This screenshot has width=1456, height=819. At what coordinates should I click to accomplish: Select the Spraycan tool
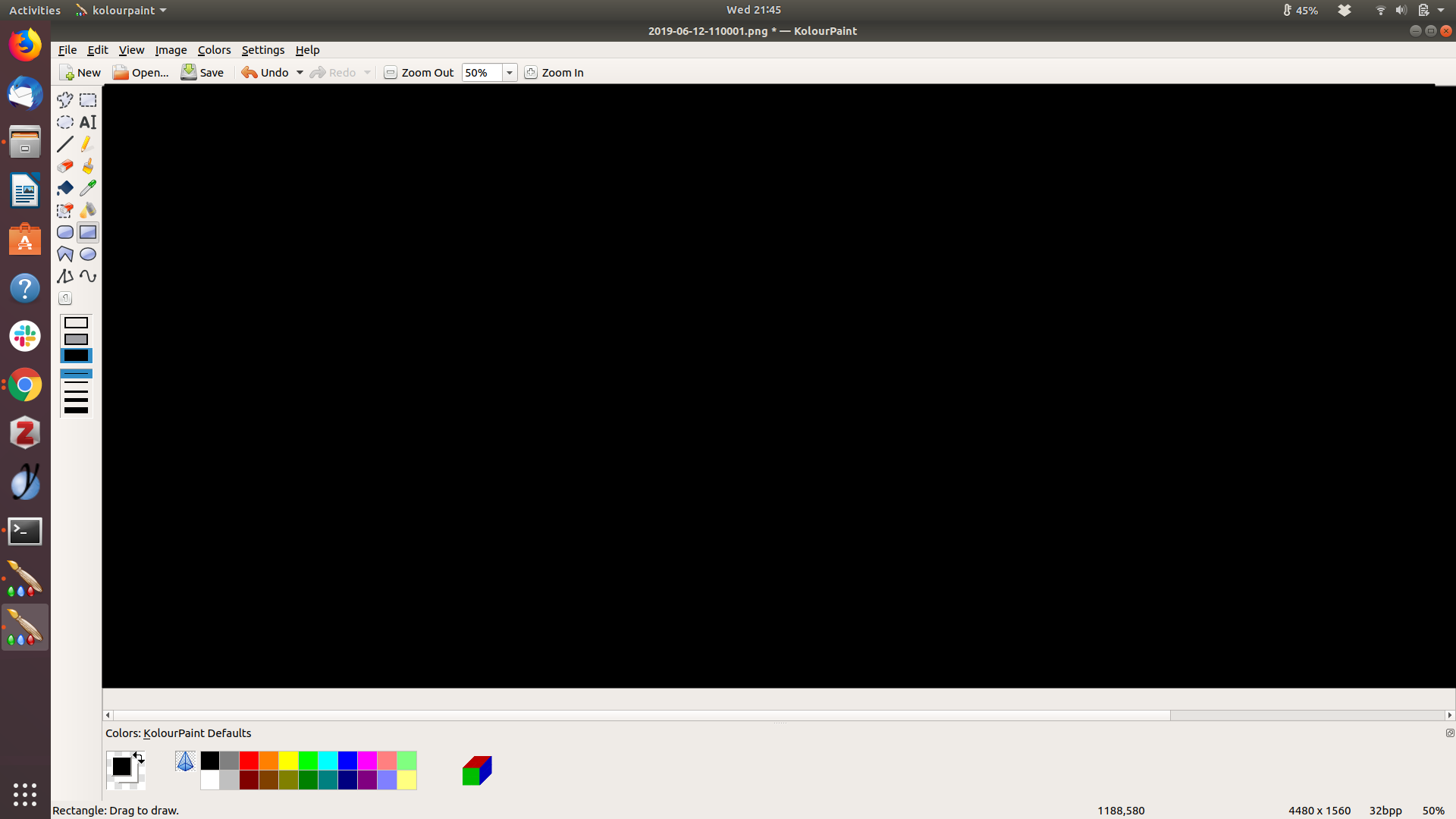88,210
